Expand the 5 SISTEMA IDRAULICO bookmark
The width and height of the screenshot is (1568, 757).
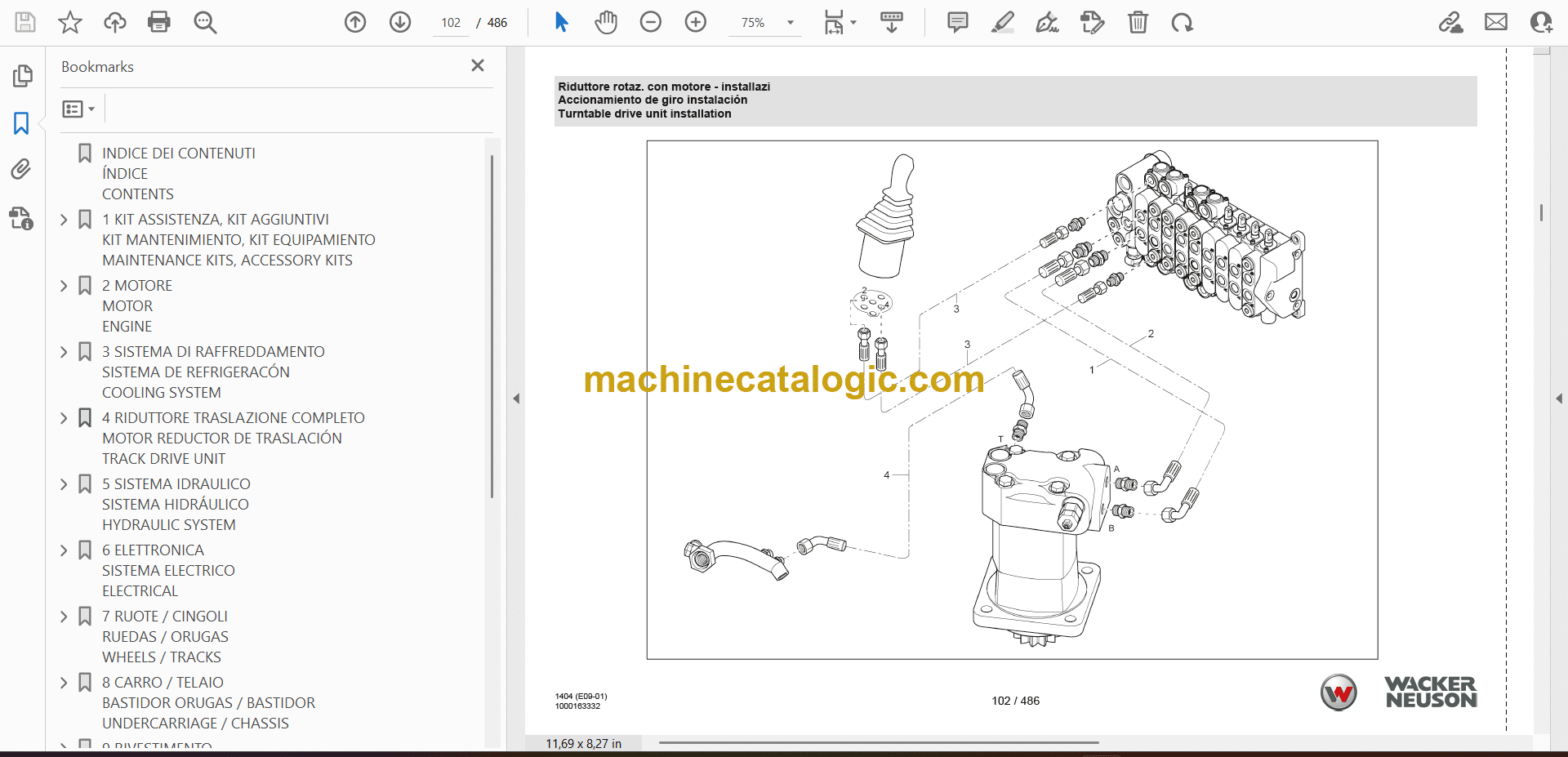click(x=64, y=484)
